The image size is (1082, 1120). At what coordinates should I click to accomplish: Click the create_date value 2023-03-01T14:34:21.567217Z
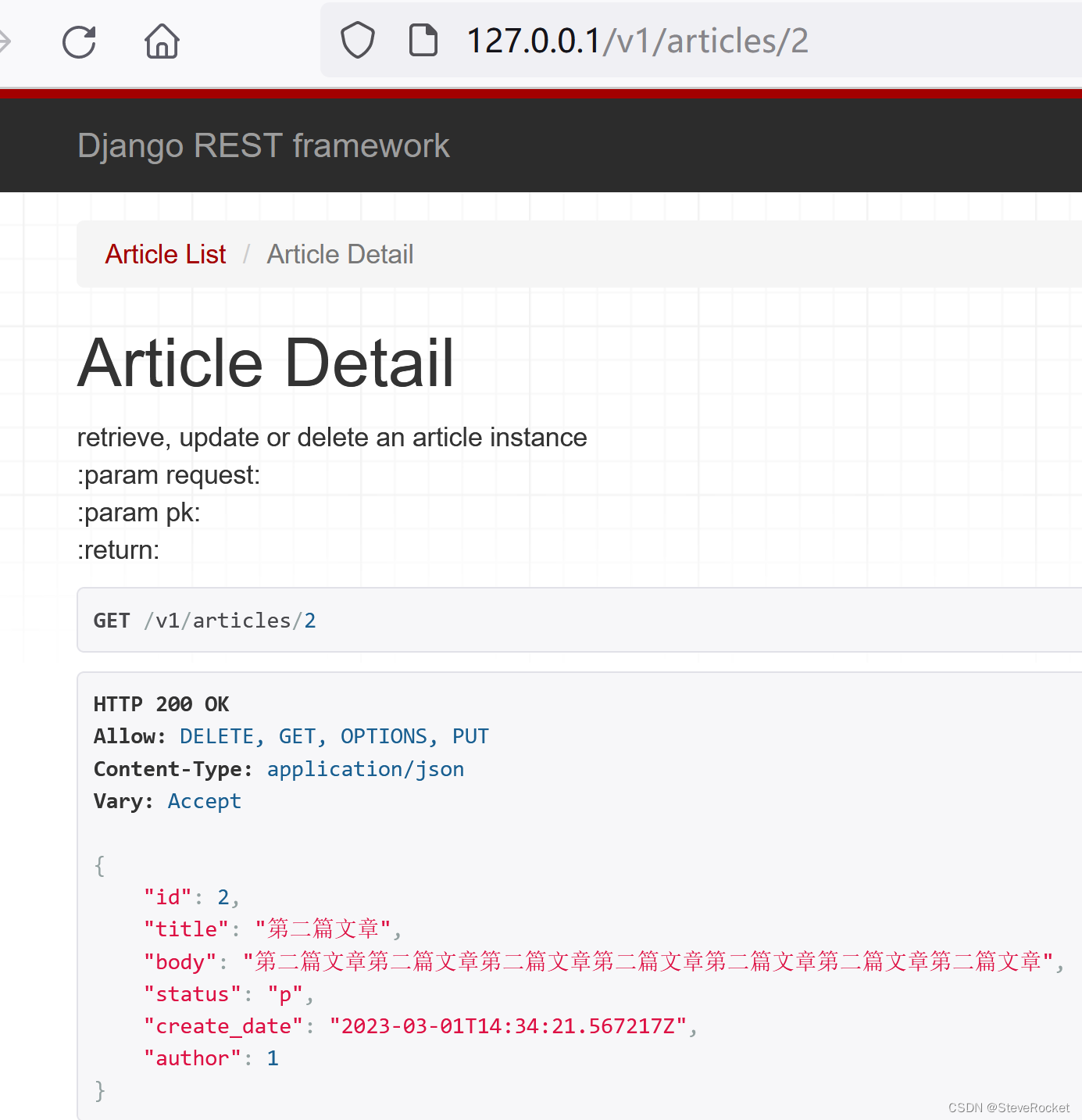click(508, 1026)
